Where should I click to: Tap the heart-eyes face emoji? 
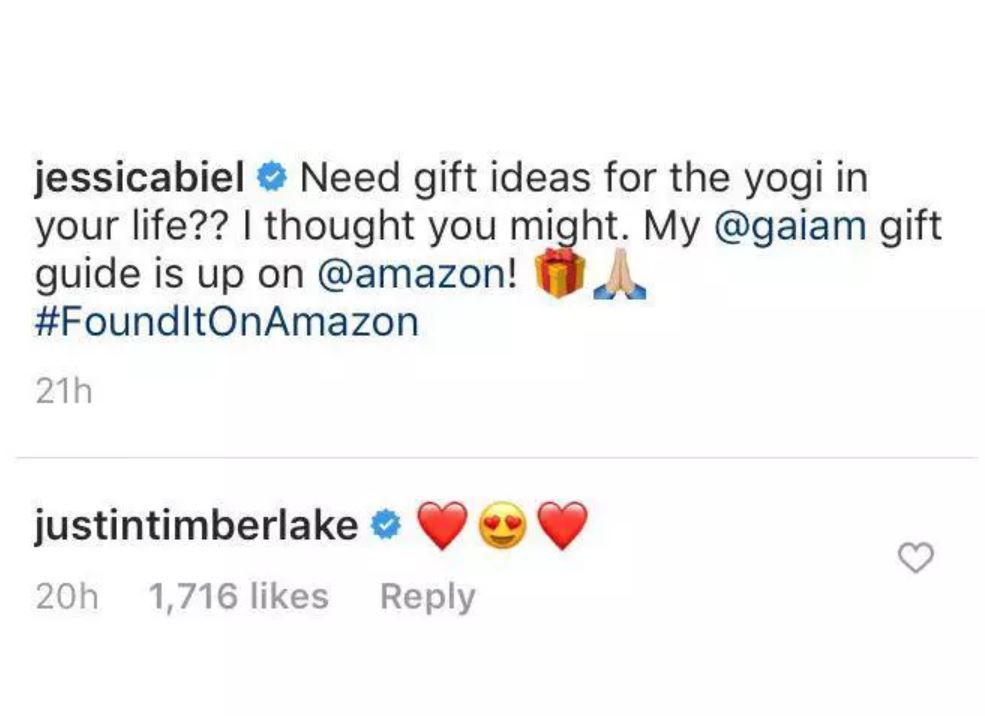tap(503, 526)
